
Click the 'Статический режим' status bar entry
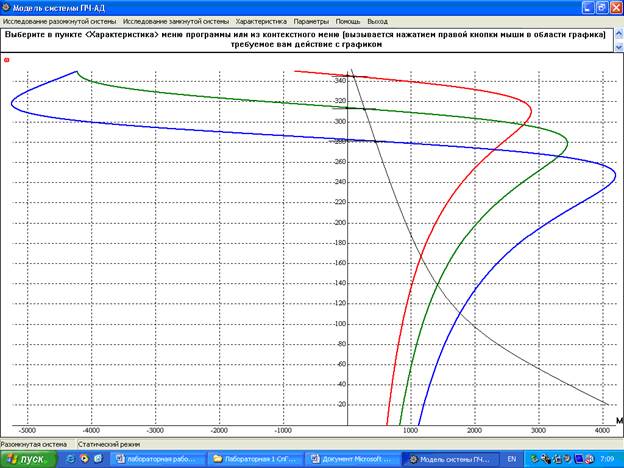[109, 444]
